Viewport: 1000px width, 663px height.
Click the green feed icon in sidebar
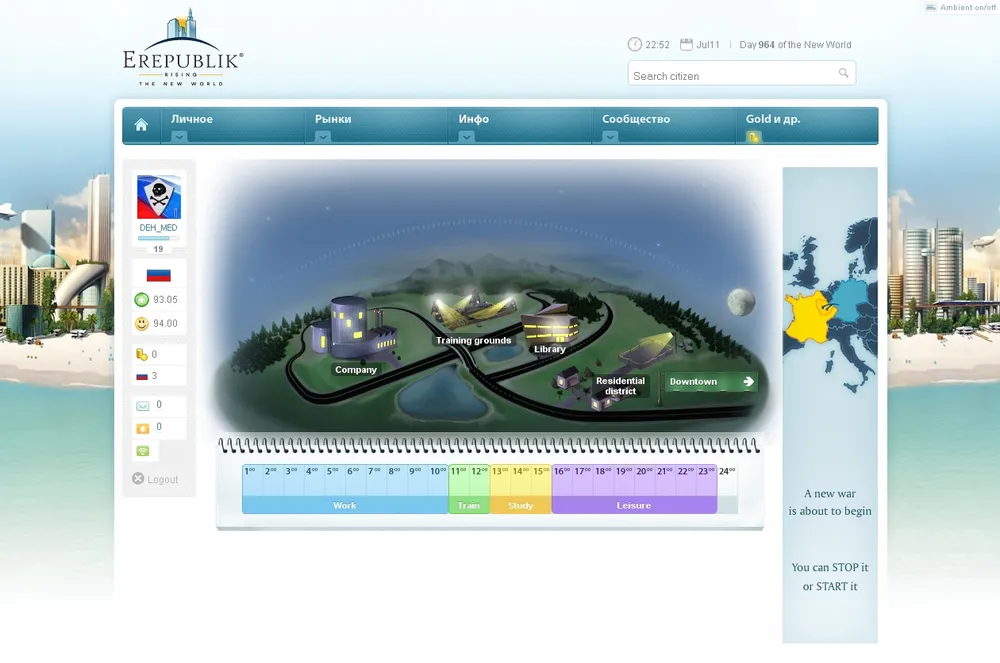point(142,451)
